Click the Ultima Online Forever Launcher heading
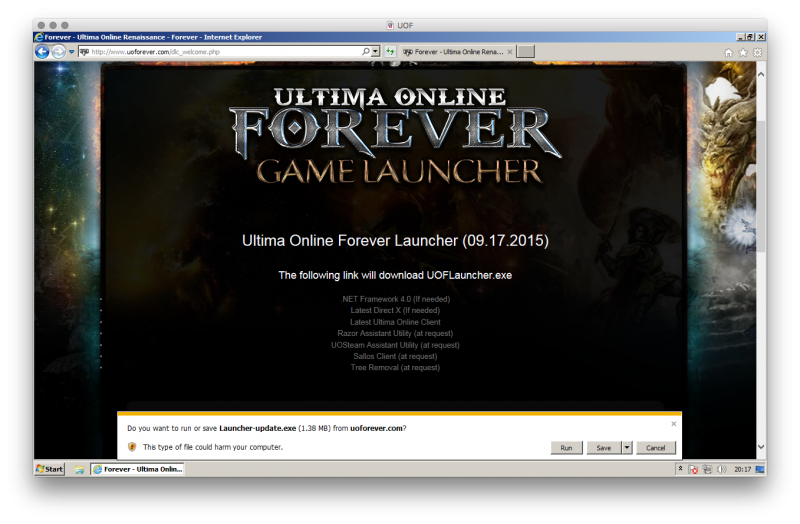 (395, 240)
